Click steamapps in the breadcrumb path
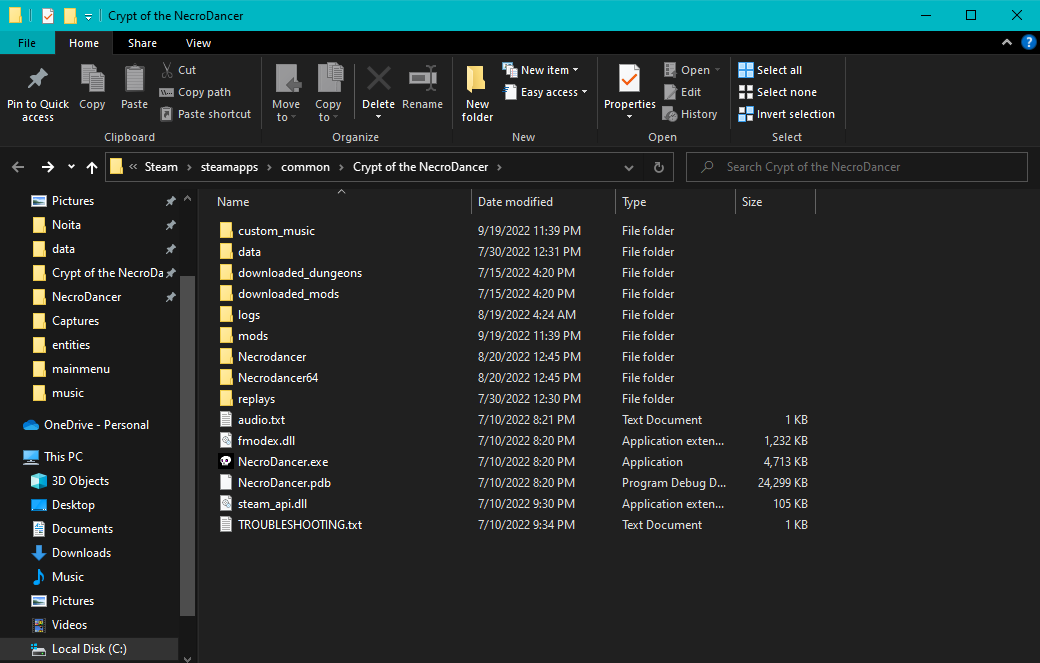Viewport: 1040px width, 663px height. click(x=229, y=167)
